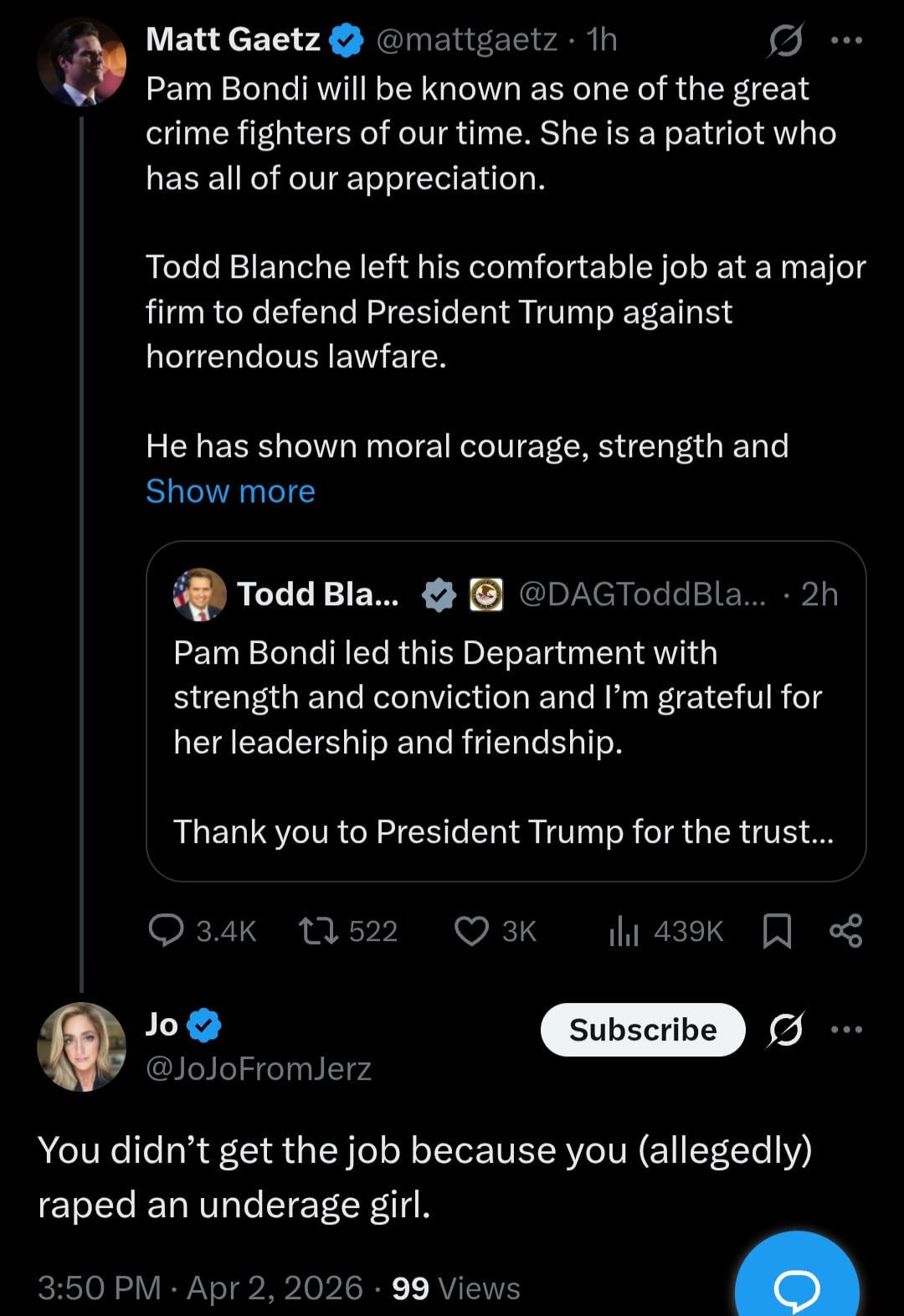This screenshot has height=1316, width=904.
Task: Tap Grok icon beside Subscribe button
Action: coord(785,1030)
